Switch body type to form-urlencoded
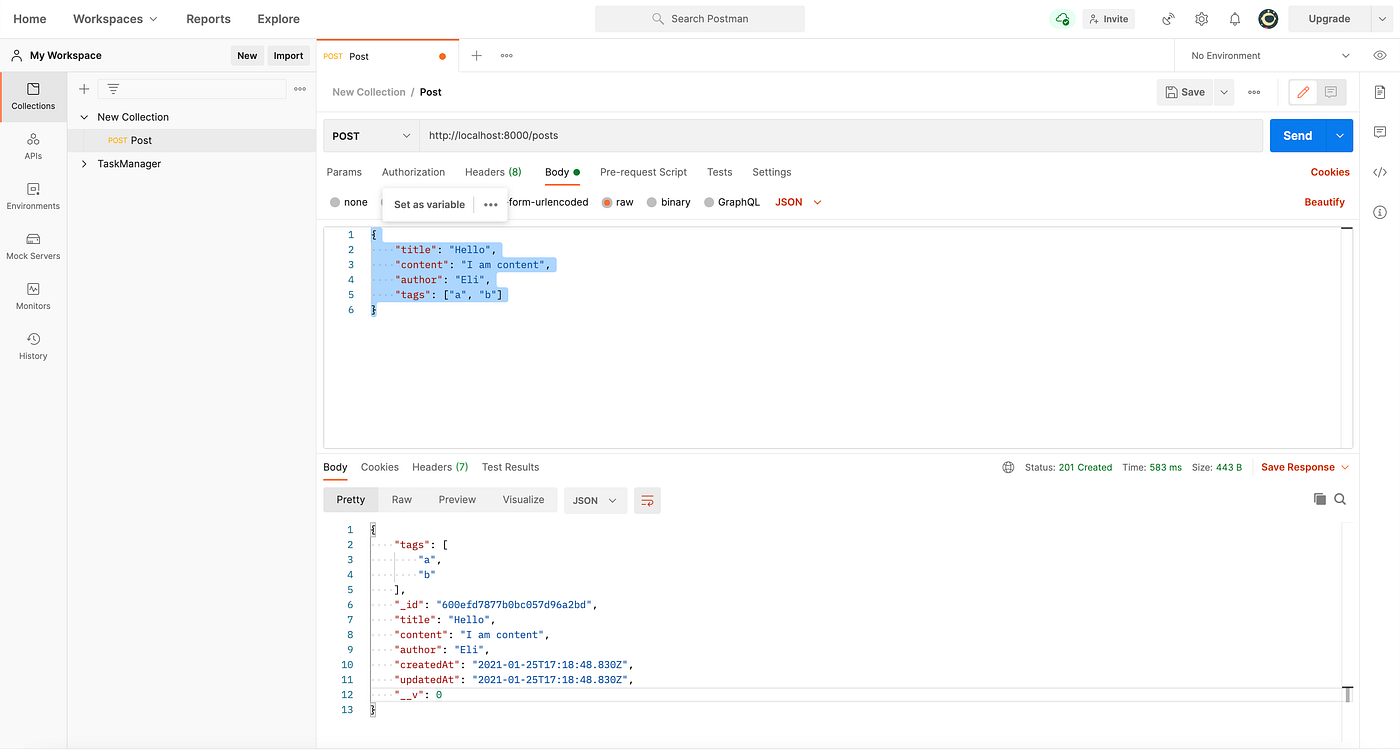 tap(548, 201)
